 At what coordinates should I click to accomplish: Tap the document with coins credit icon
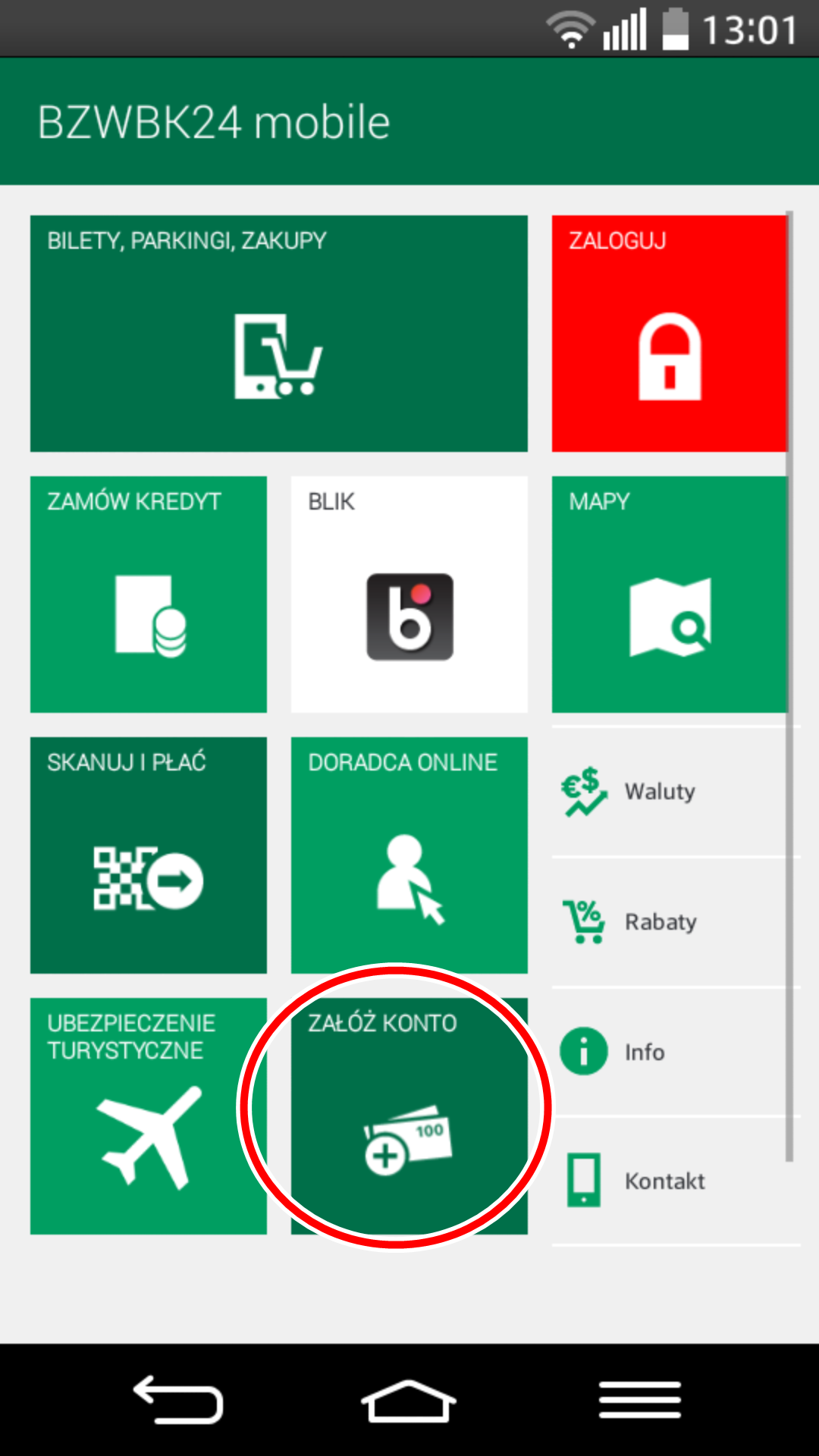point(150,617)
